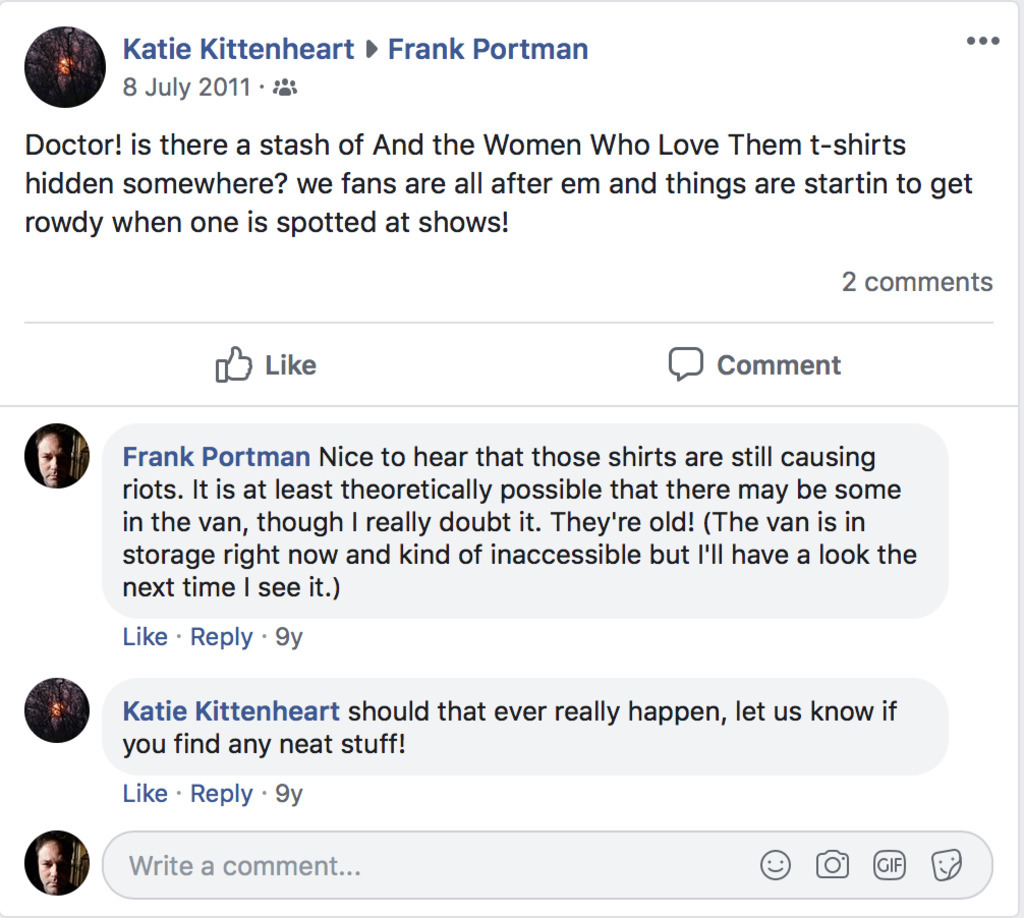Screen dimensions: 1024x918
Task: Click the camera photo attach icon
Action: tap(832, 865)
